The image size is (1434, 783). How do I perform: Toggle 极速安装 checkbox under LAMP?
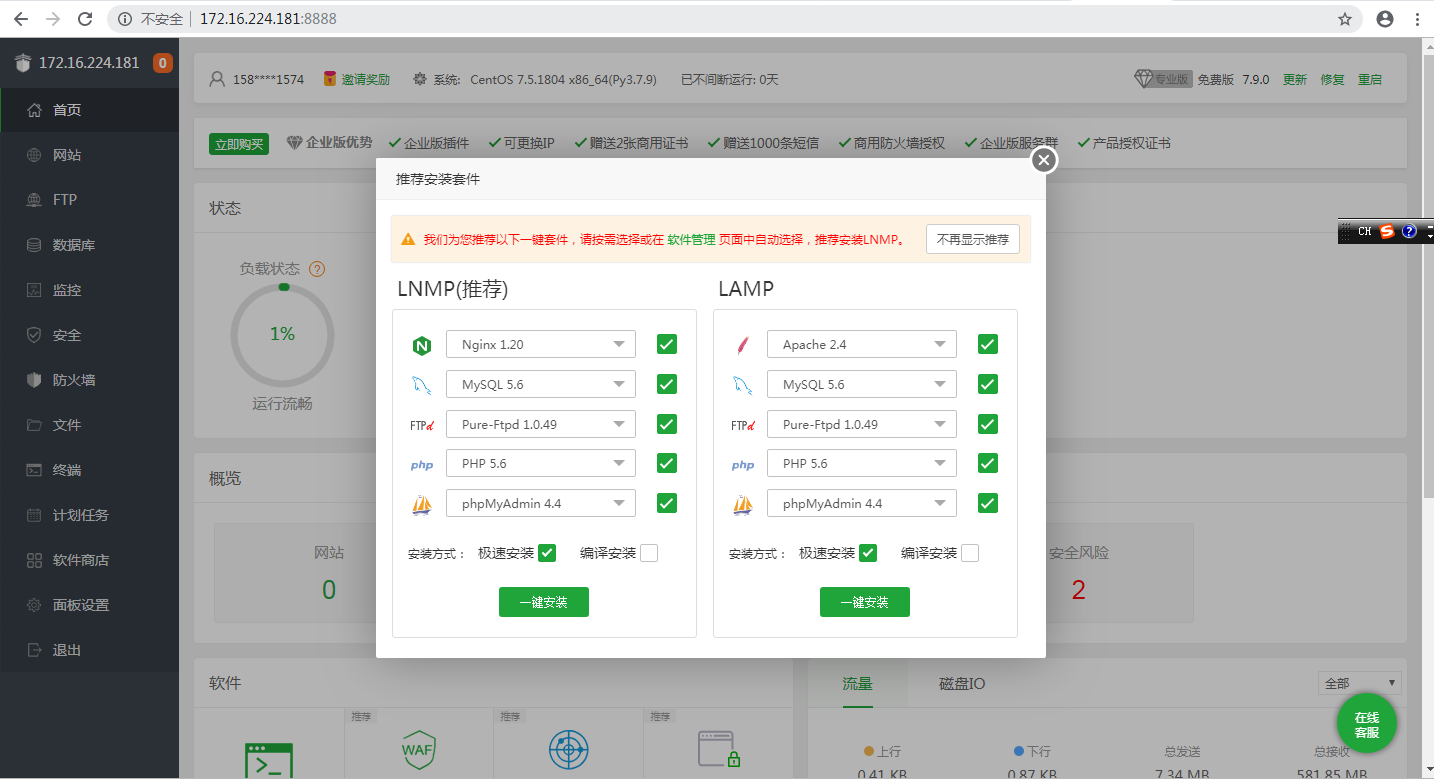[x=868, y=553]
